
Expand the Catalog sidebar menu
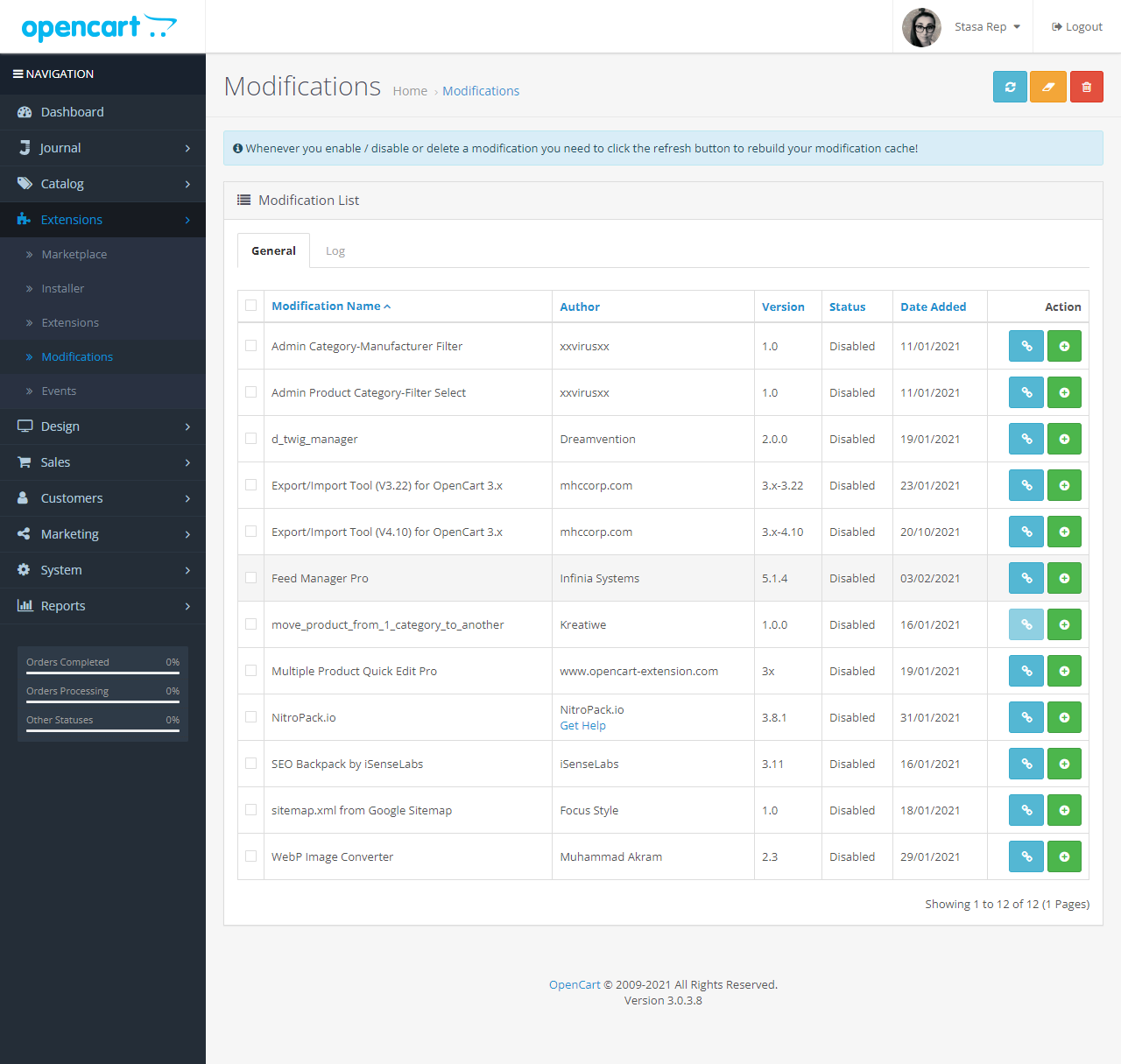coord(102,184)
